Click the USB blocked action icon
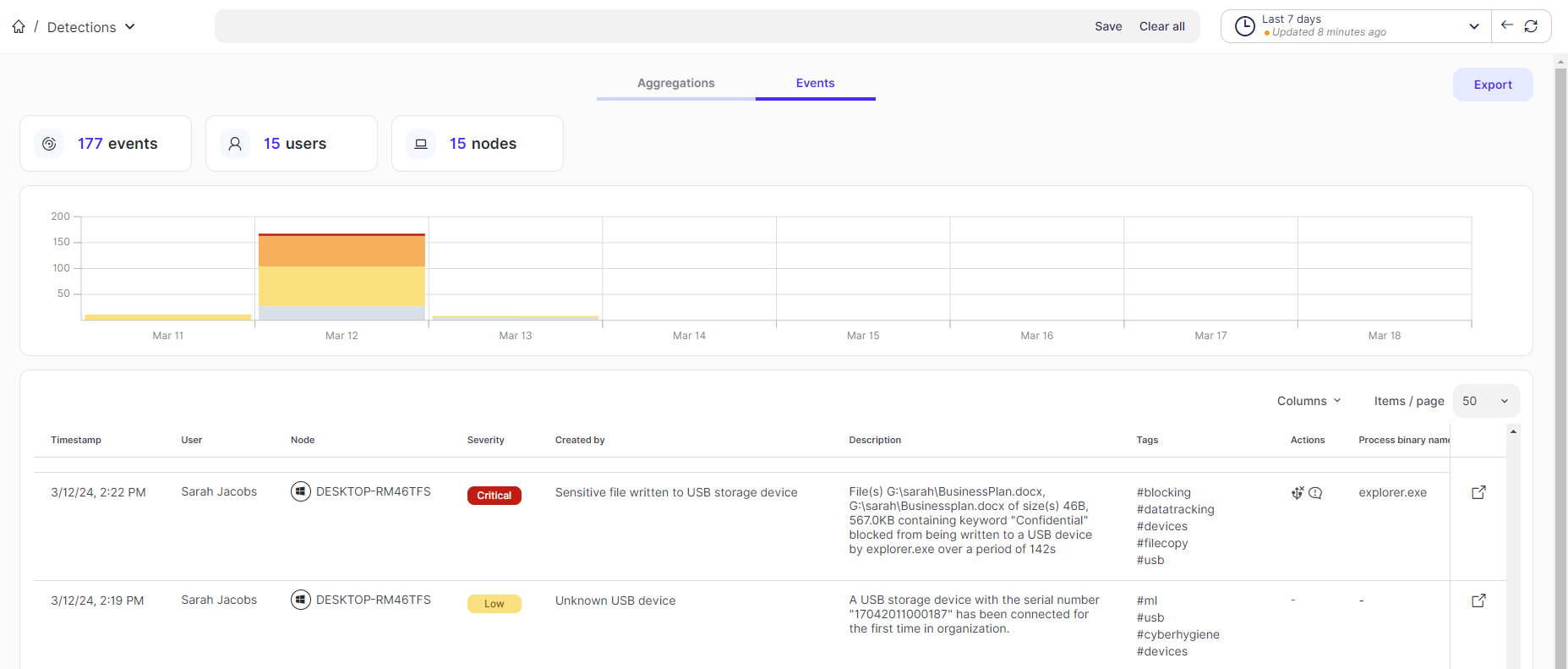The height and width of the screenshot is (669, 1568). point(1298,492)
